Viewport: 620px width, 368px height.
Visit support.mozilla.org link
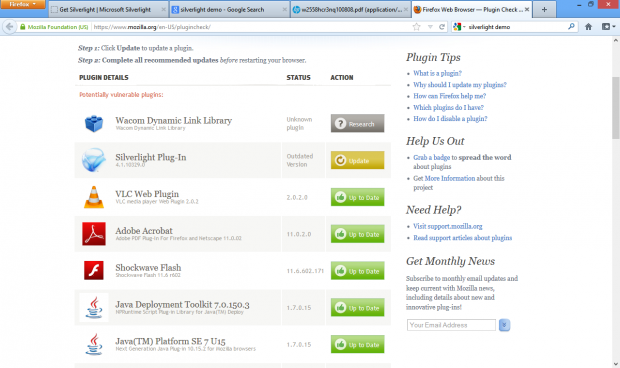(x=448, y=226)
